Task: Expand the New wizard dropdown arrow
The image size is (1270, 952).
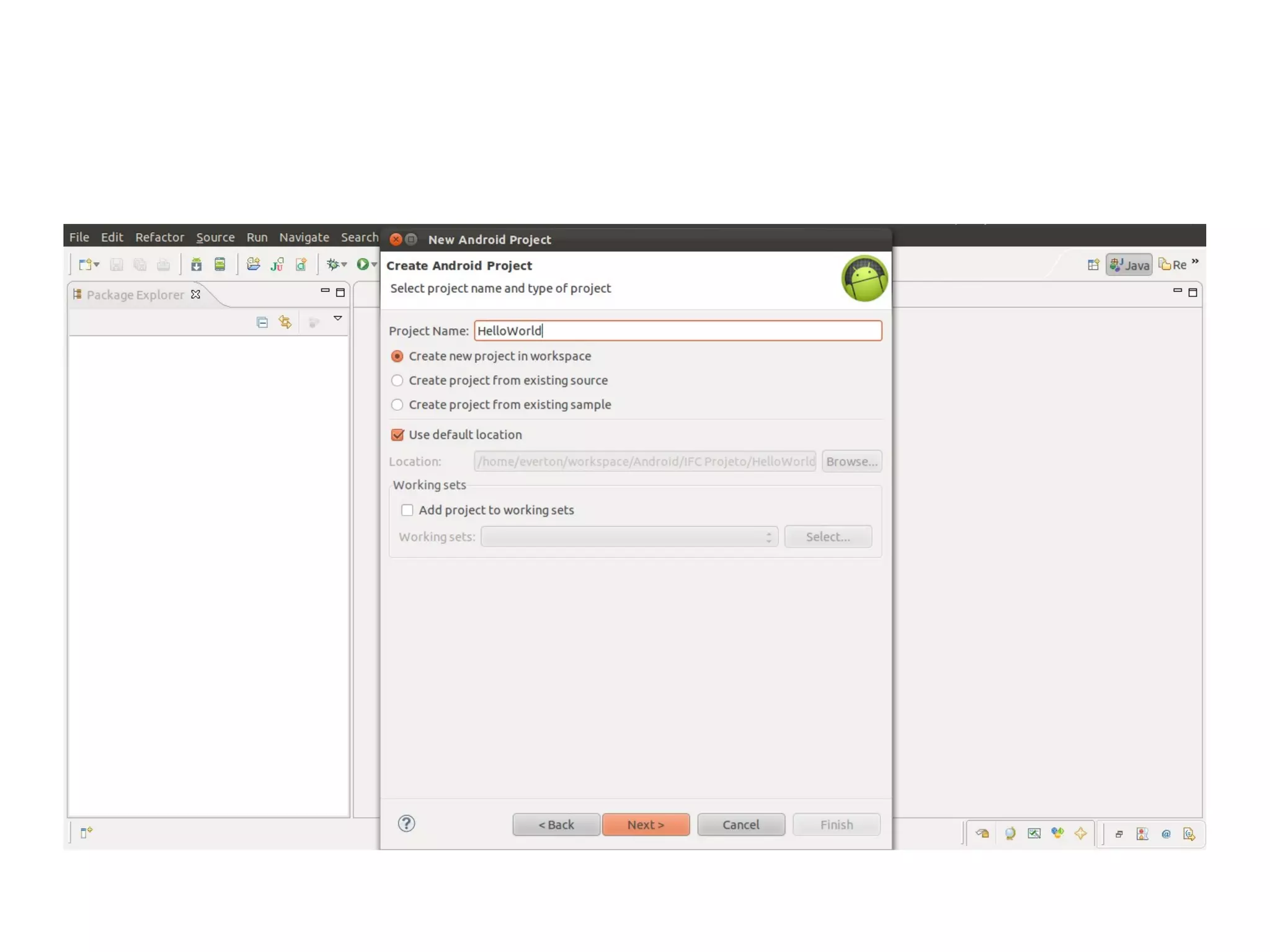Action: coord(97,265)
